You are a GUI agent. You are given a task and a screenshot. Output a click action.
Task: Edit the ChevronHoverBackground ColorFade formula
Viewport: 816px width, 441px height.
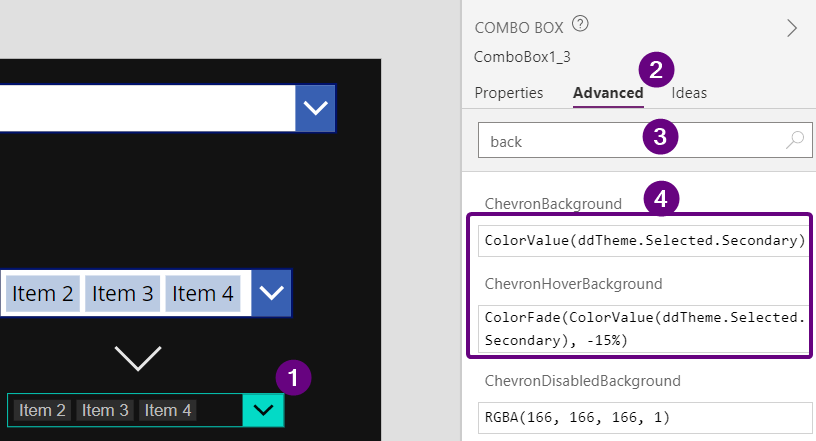click(x=644, y=329)
